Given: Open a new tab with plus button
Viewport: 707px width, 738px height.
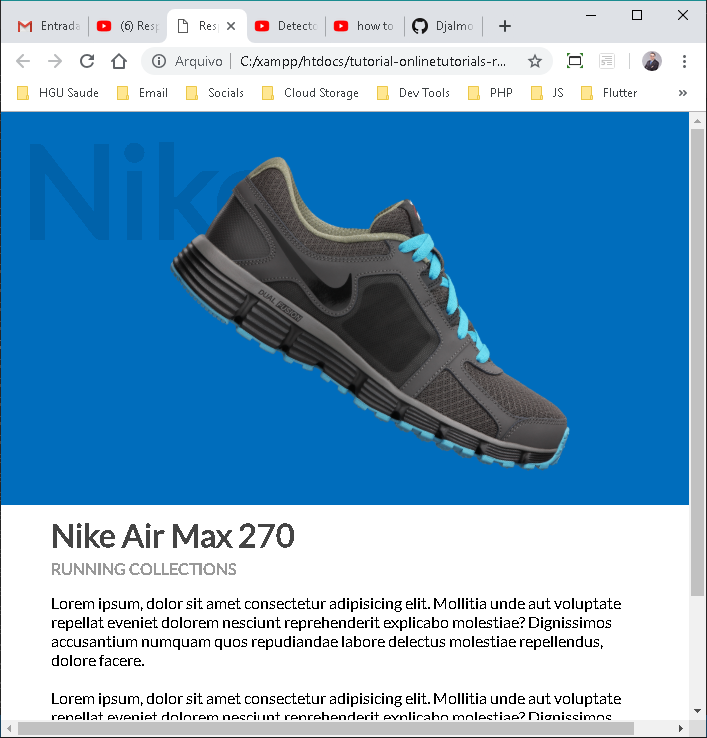Looking at the screenshot, I should [x=505, y=26].
